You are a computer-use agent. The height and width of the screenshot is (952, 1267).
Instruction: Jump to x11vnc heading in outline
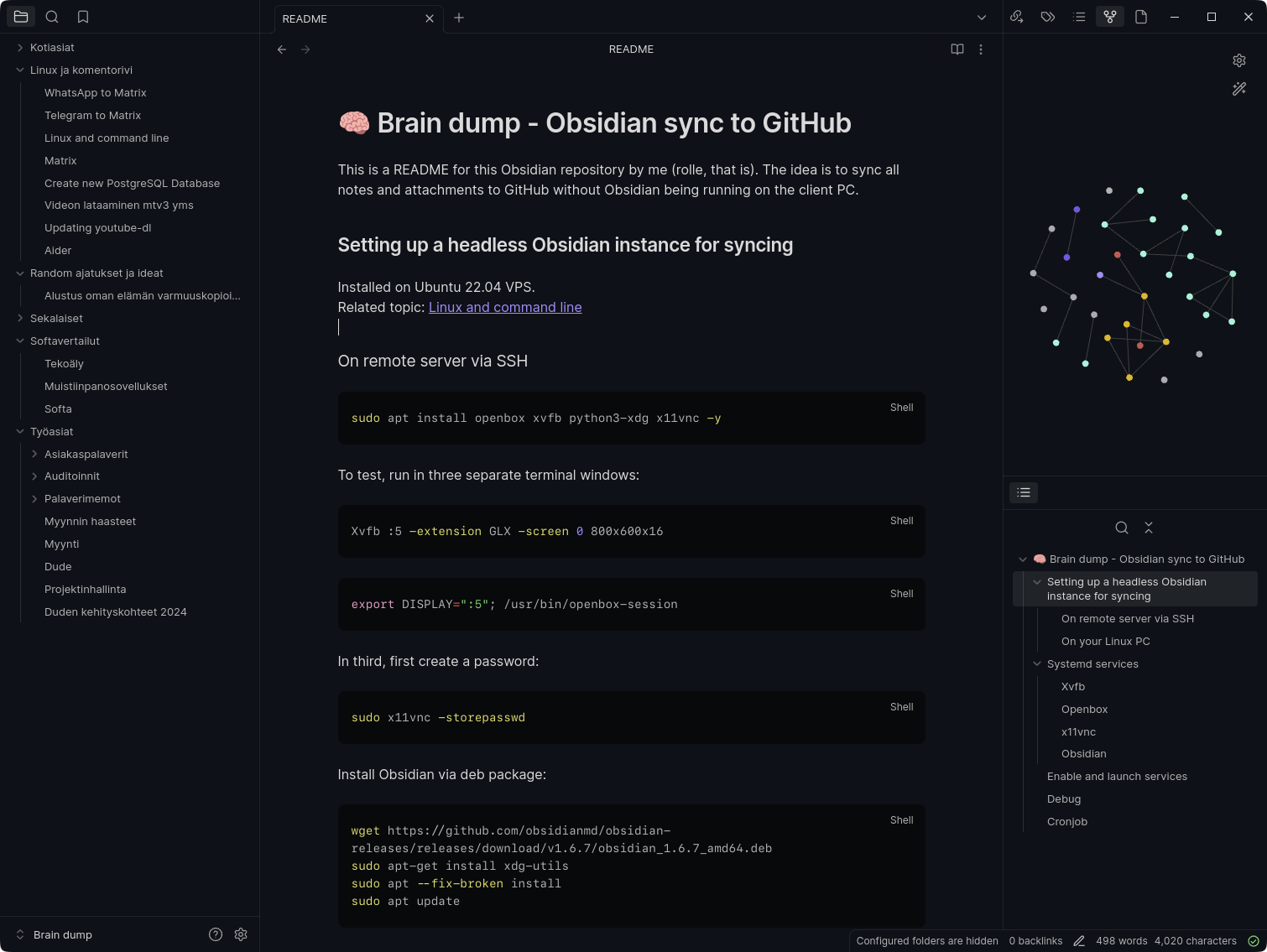pos(1078,732)
